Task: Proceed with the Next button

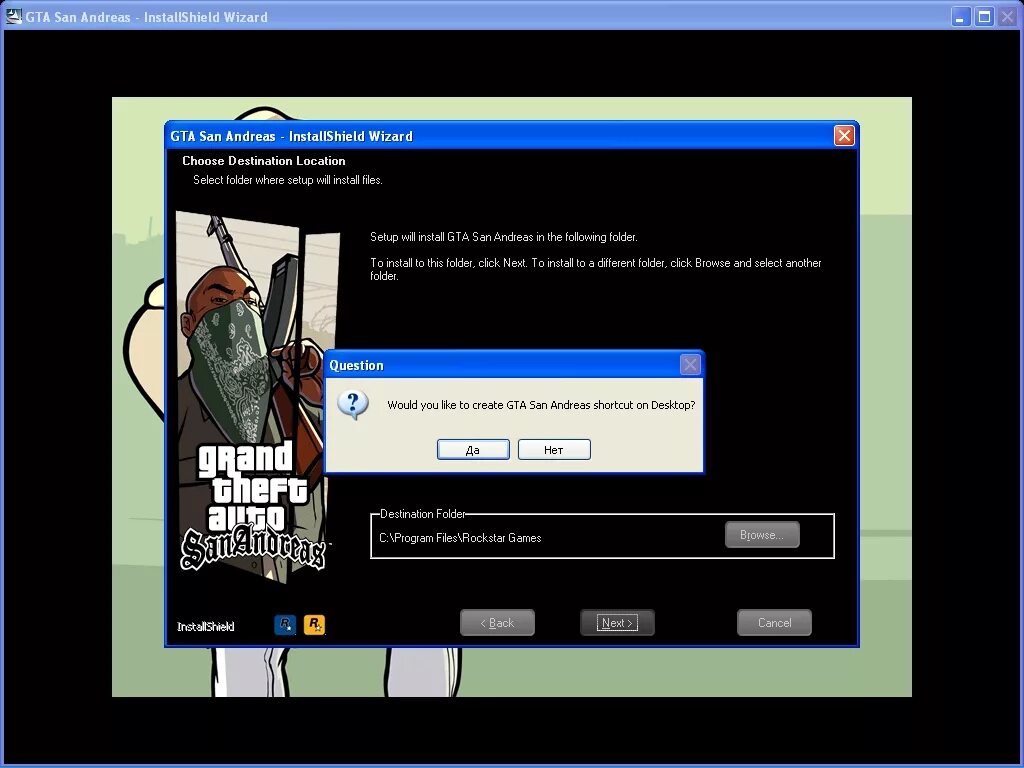Action: click(x=617, y=622)
